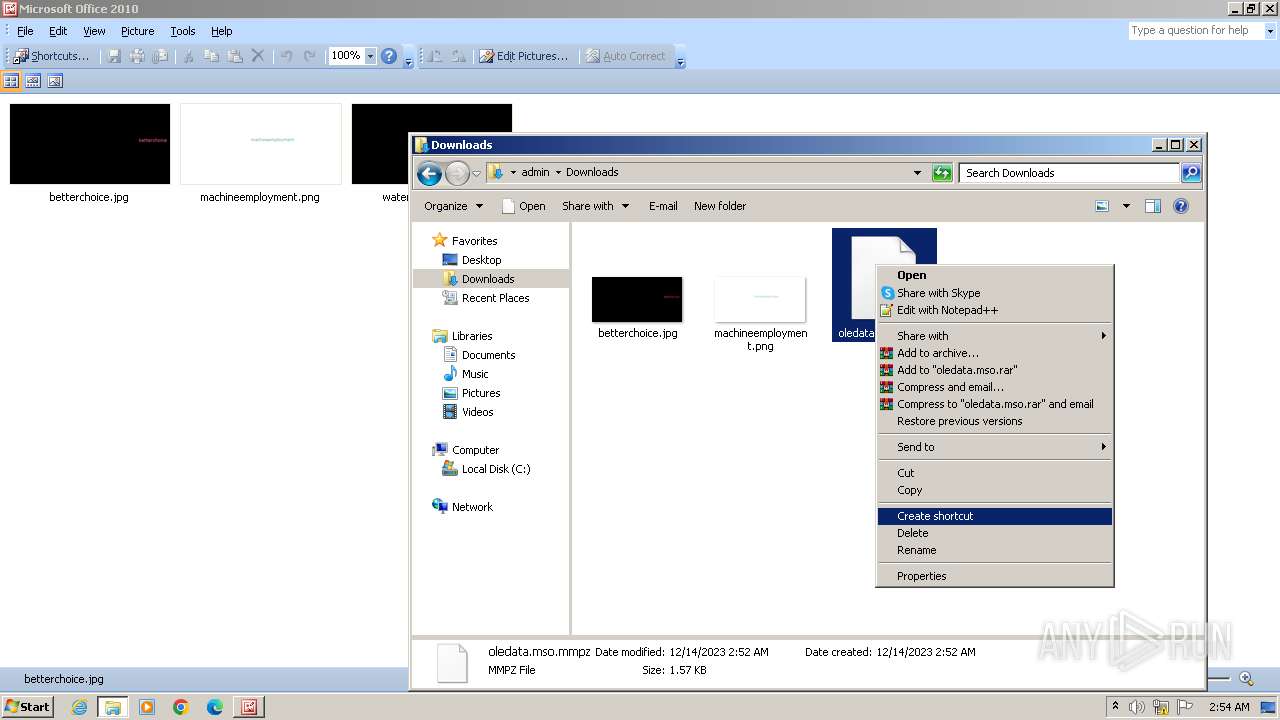Open Edit menu in Picture Manager

58,31
